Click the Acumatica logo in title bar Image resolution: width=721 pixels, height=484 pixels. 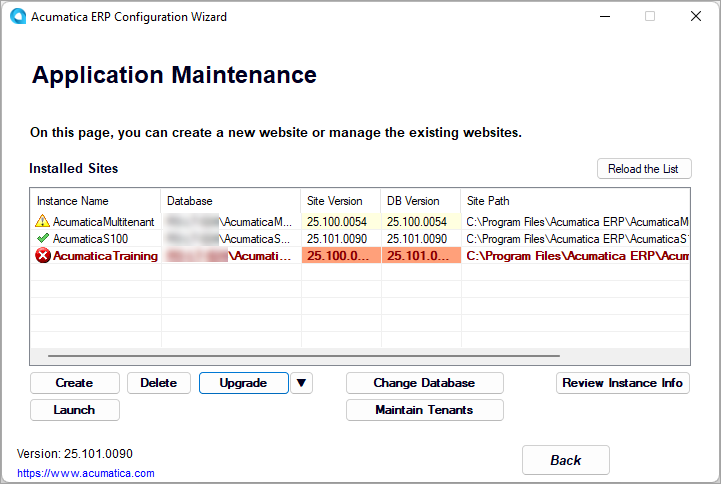pyautogui.click(x=18, y=16)
